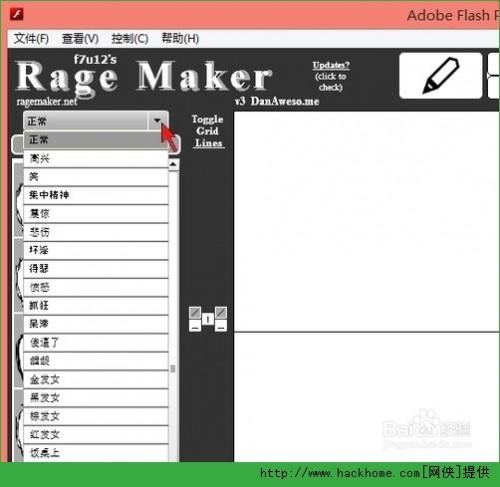Click the left minus panel button

195,326
